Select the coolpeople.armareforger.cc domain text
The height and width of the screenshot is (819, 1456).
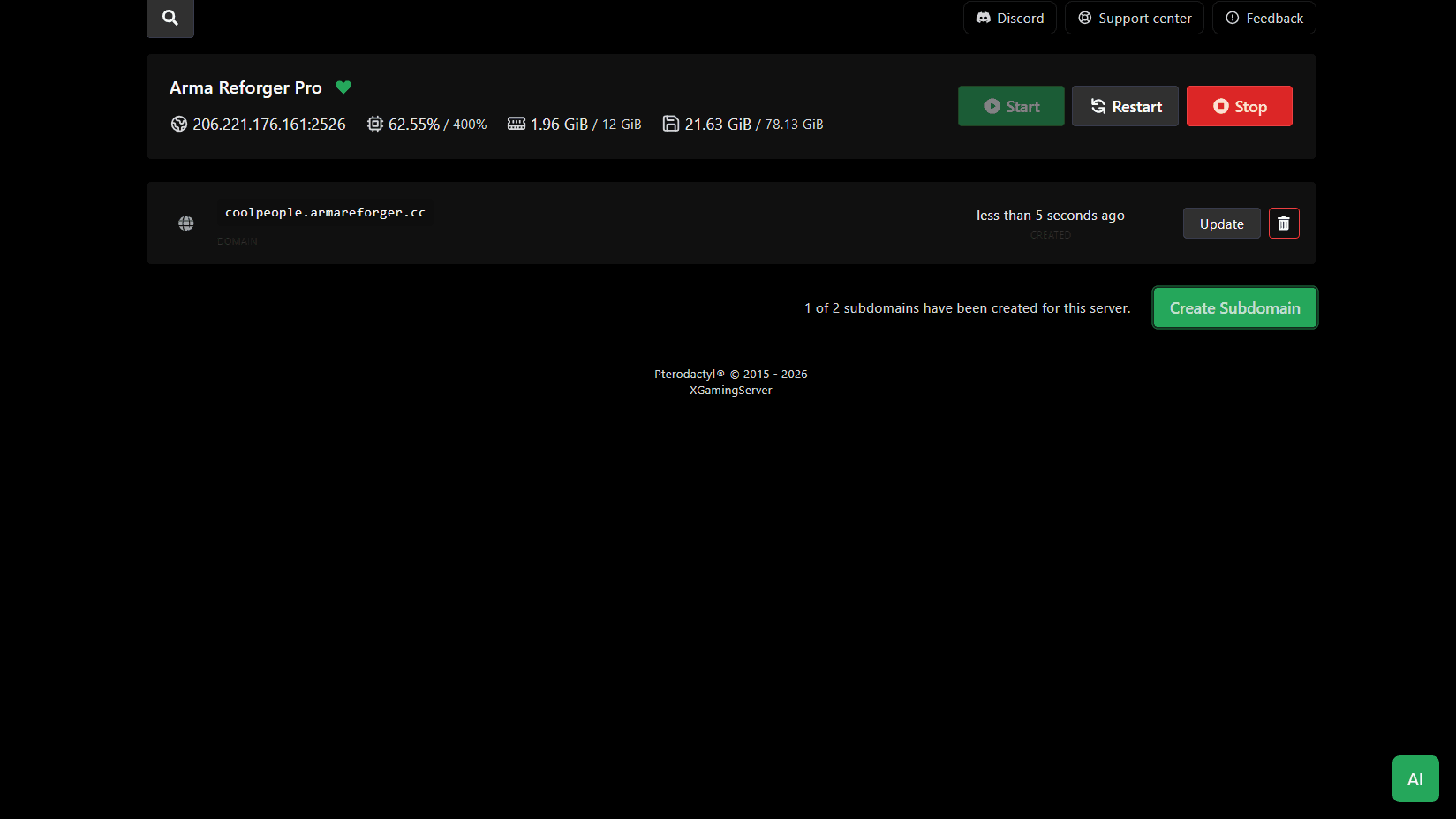(325, 213)
